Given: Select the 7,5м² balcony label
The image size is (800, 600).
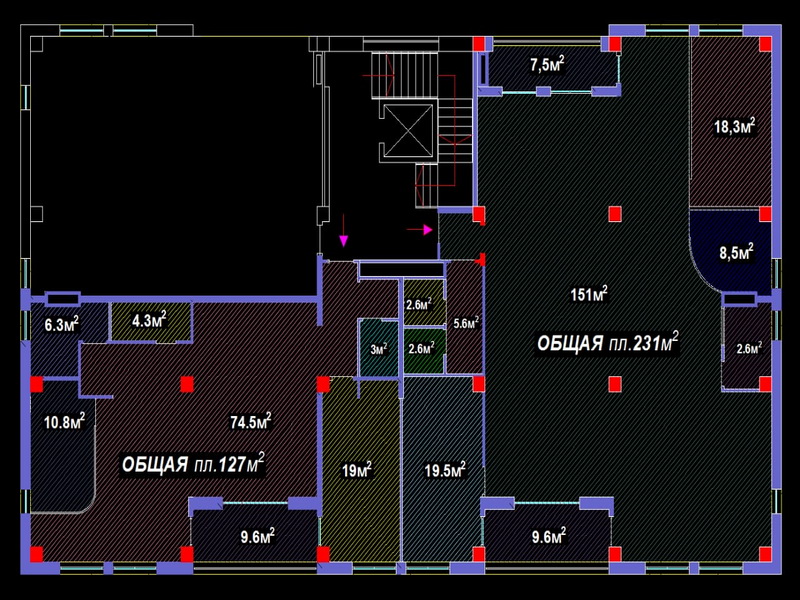Looking at the screenshot, I should [x=547, y=66].
